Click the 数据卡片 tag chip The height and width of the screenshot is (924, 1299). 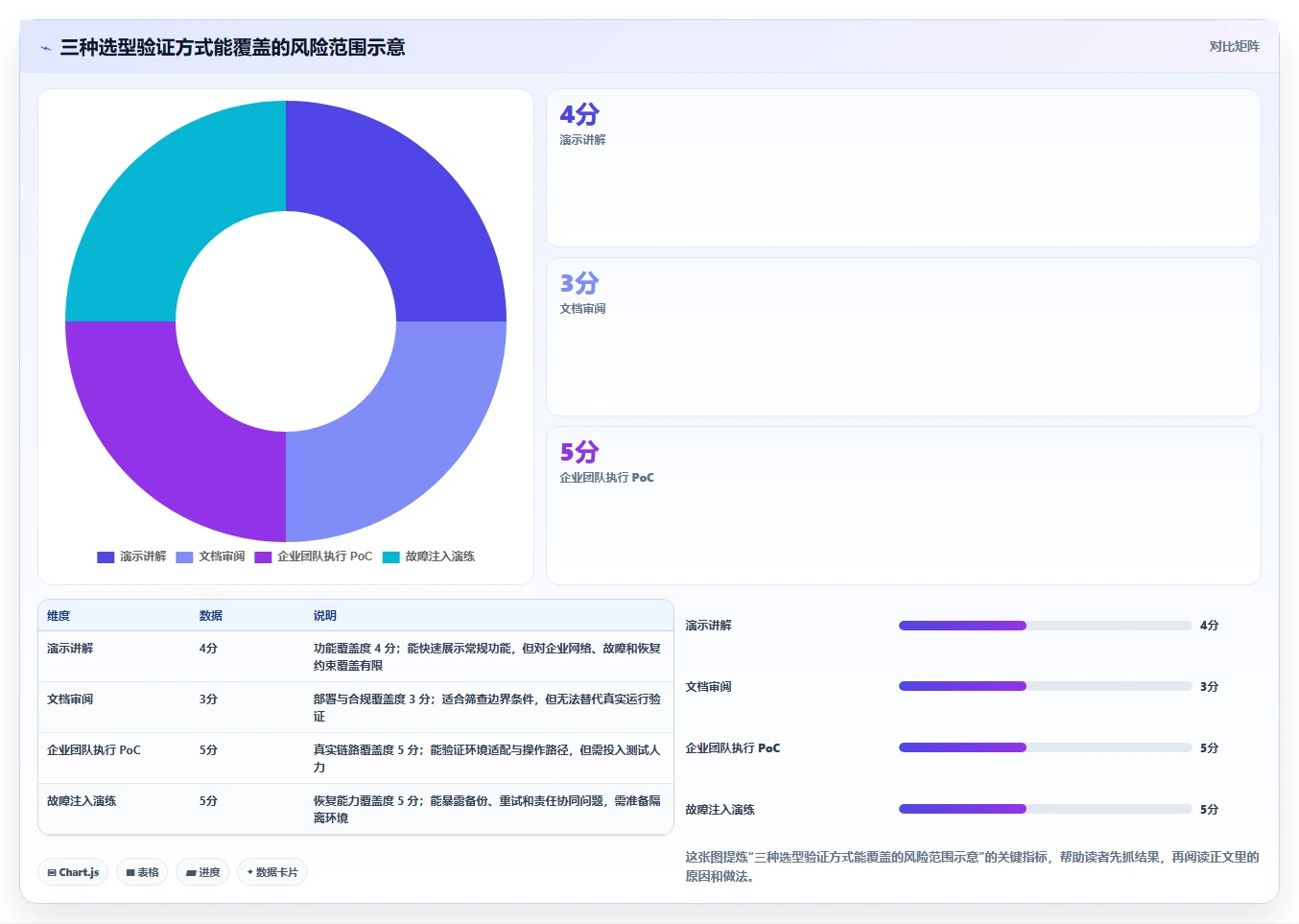272,872
